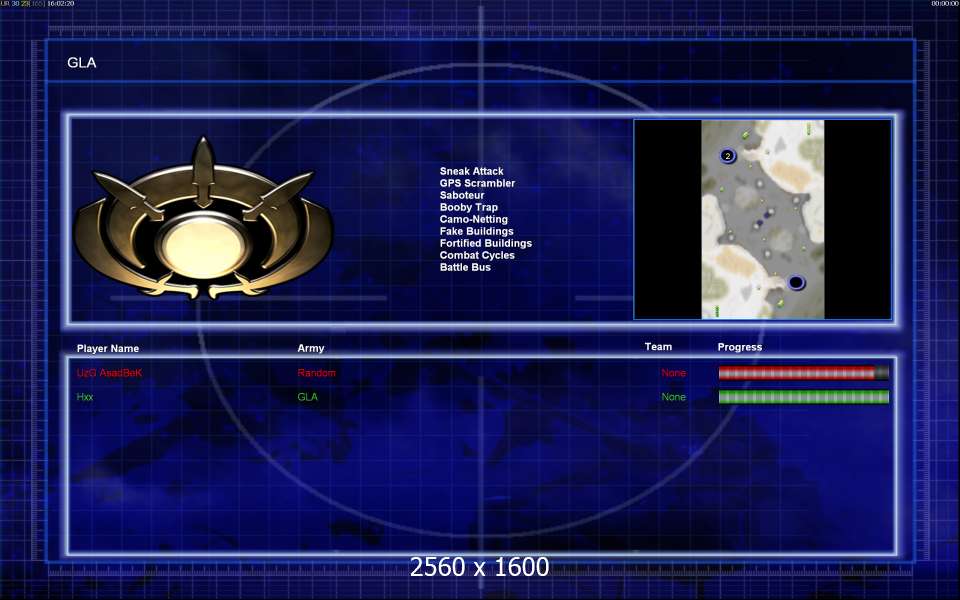Click the Progress column header
Image resolution: width=960 pixels, height=600 pixels.
740,347
